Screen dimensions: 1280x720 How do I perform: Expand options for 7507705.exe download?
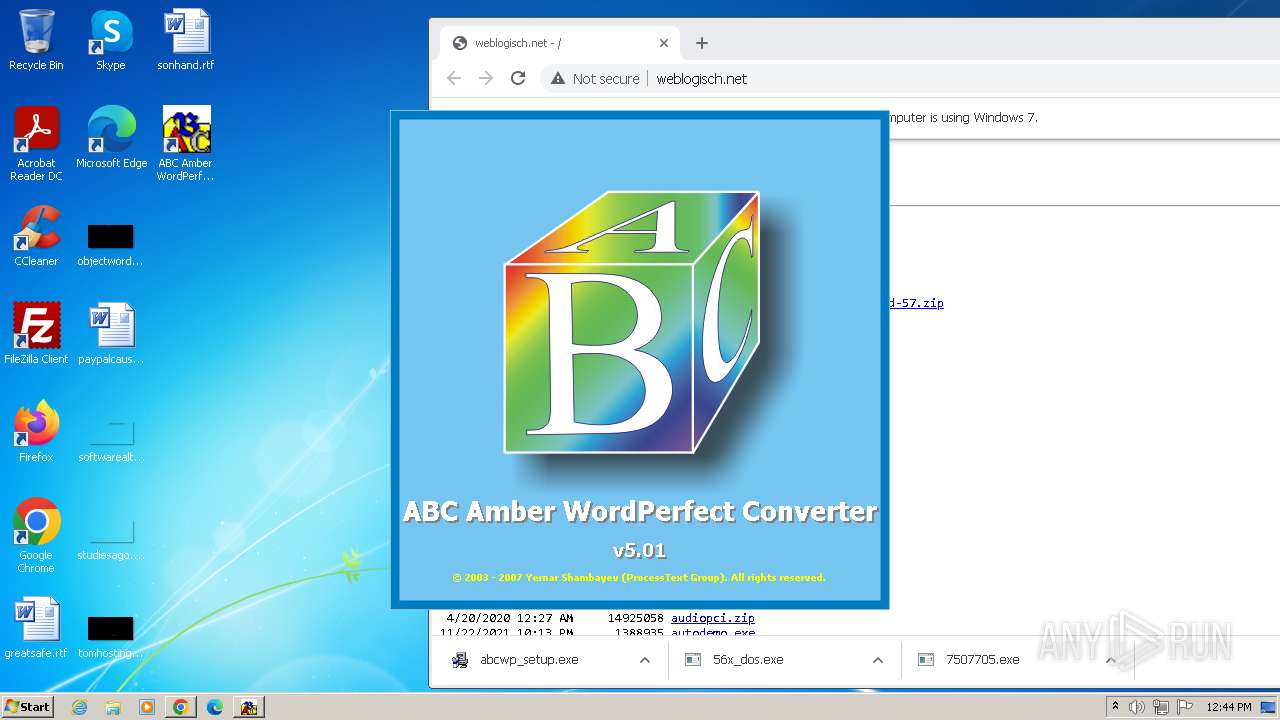coord(1110,660)
